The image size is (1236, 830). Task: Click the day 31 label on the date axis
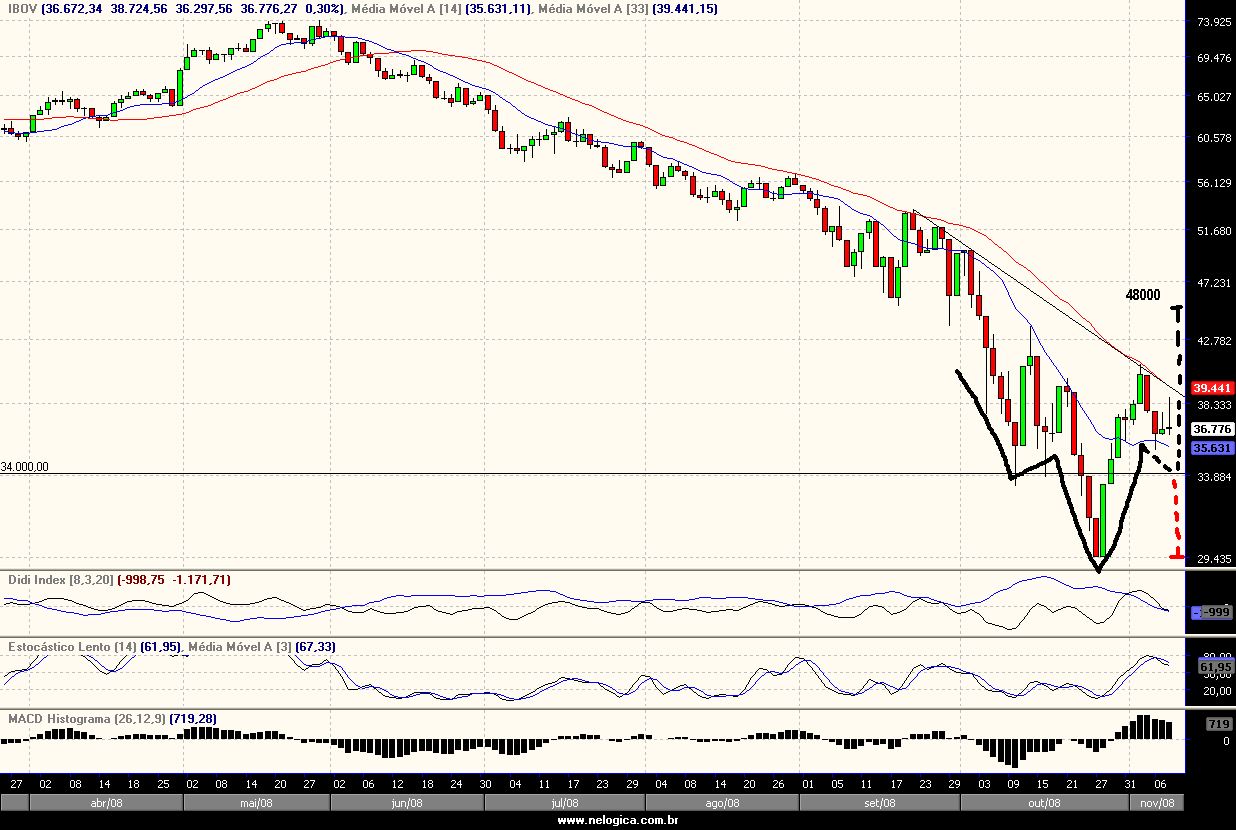coord(1131,785)
